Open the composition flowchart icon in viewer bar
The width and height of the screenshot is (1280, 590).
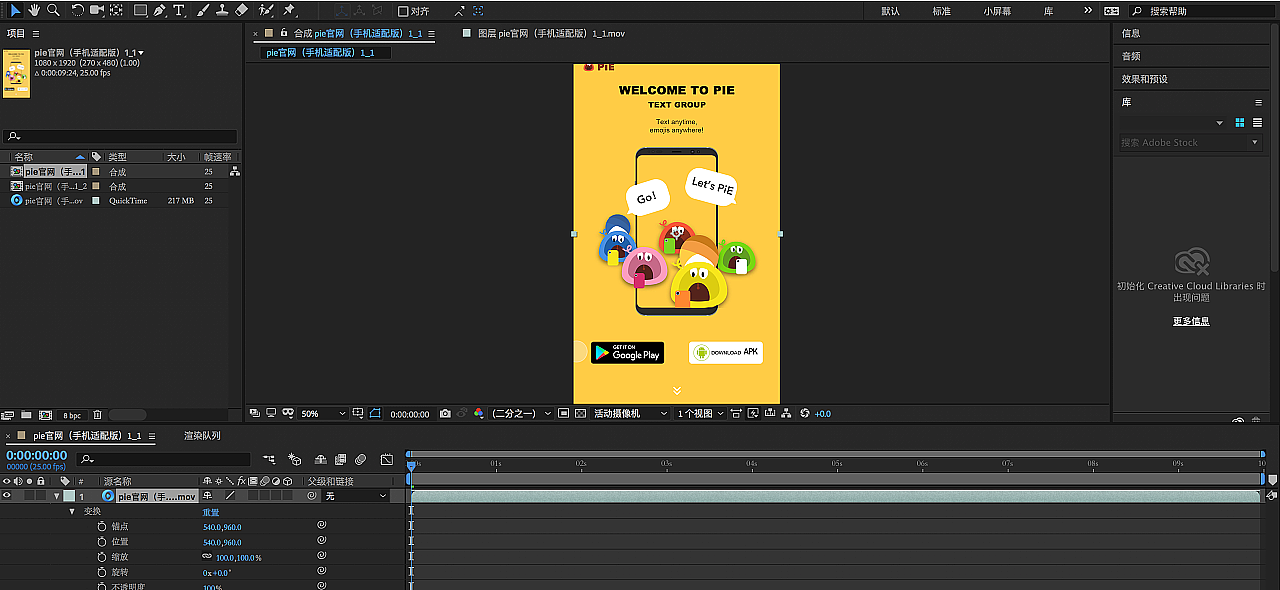(786, 413)
